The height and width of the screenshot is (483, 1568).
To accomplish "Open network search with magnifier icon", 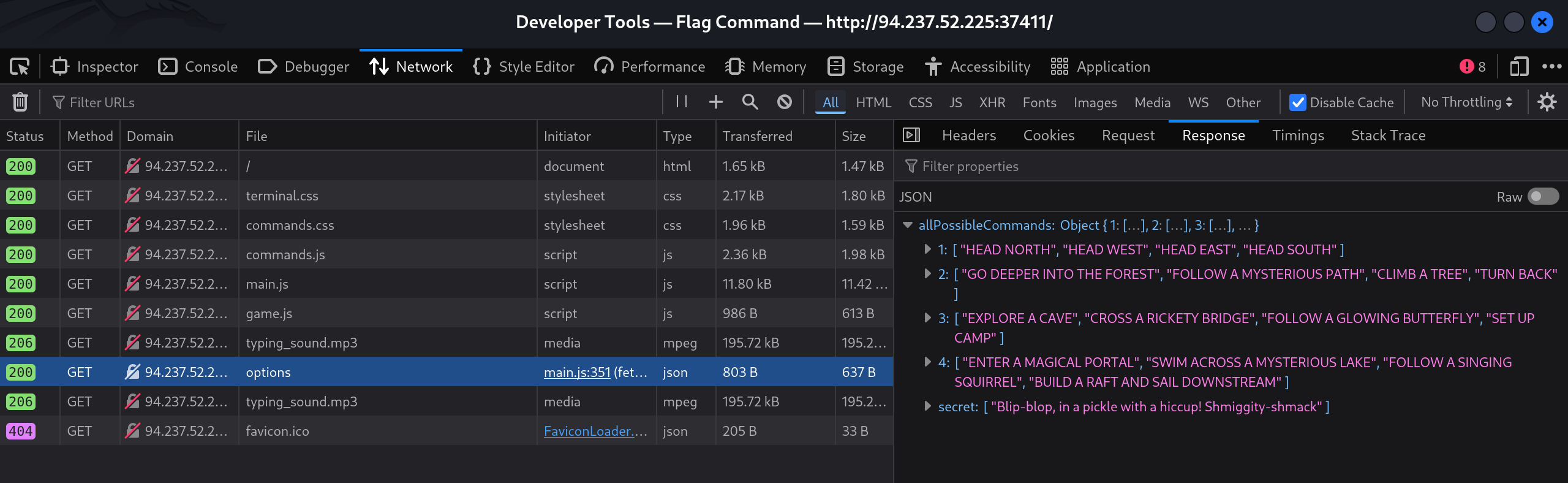I will point(750,102).
